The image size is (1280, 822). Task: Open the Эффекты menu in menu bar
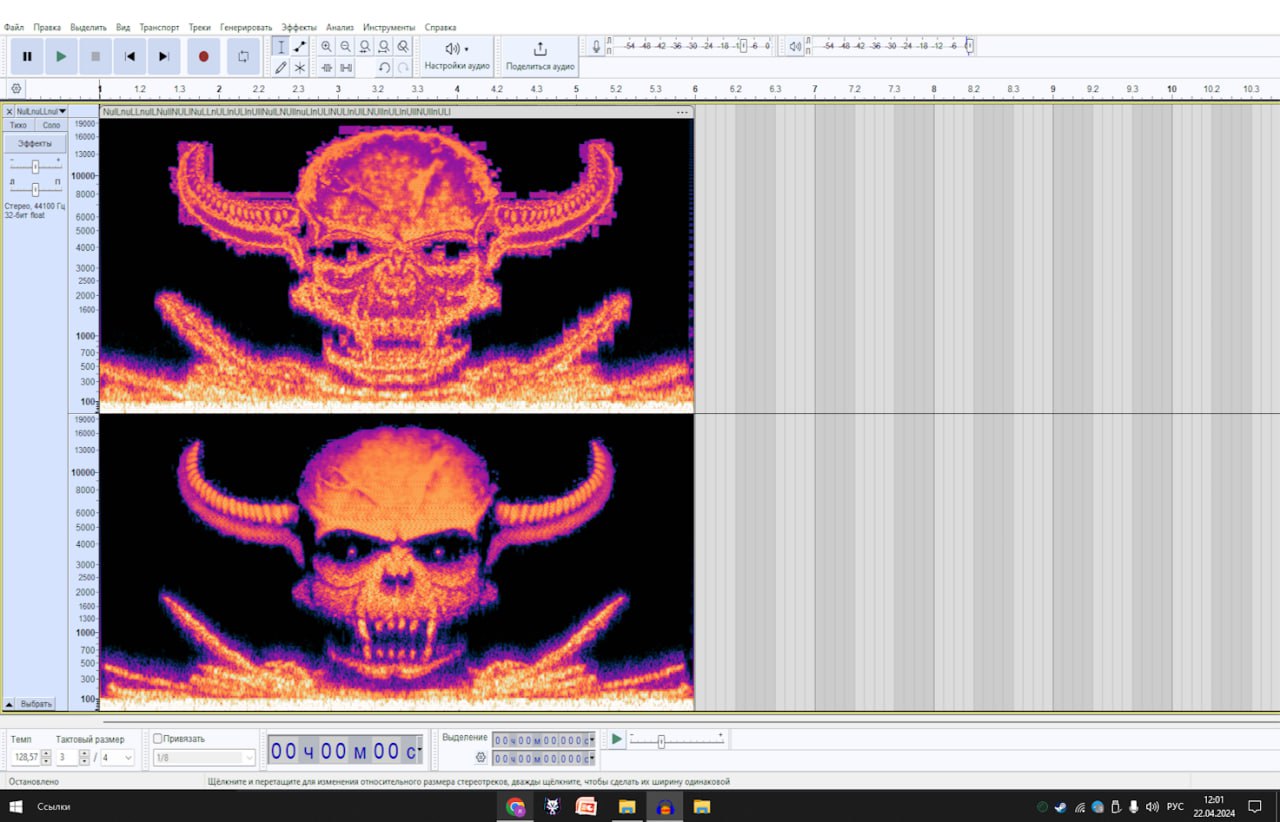299,27
